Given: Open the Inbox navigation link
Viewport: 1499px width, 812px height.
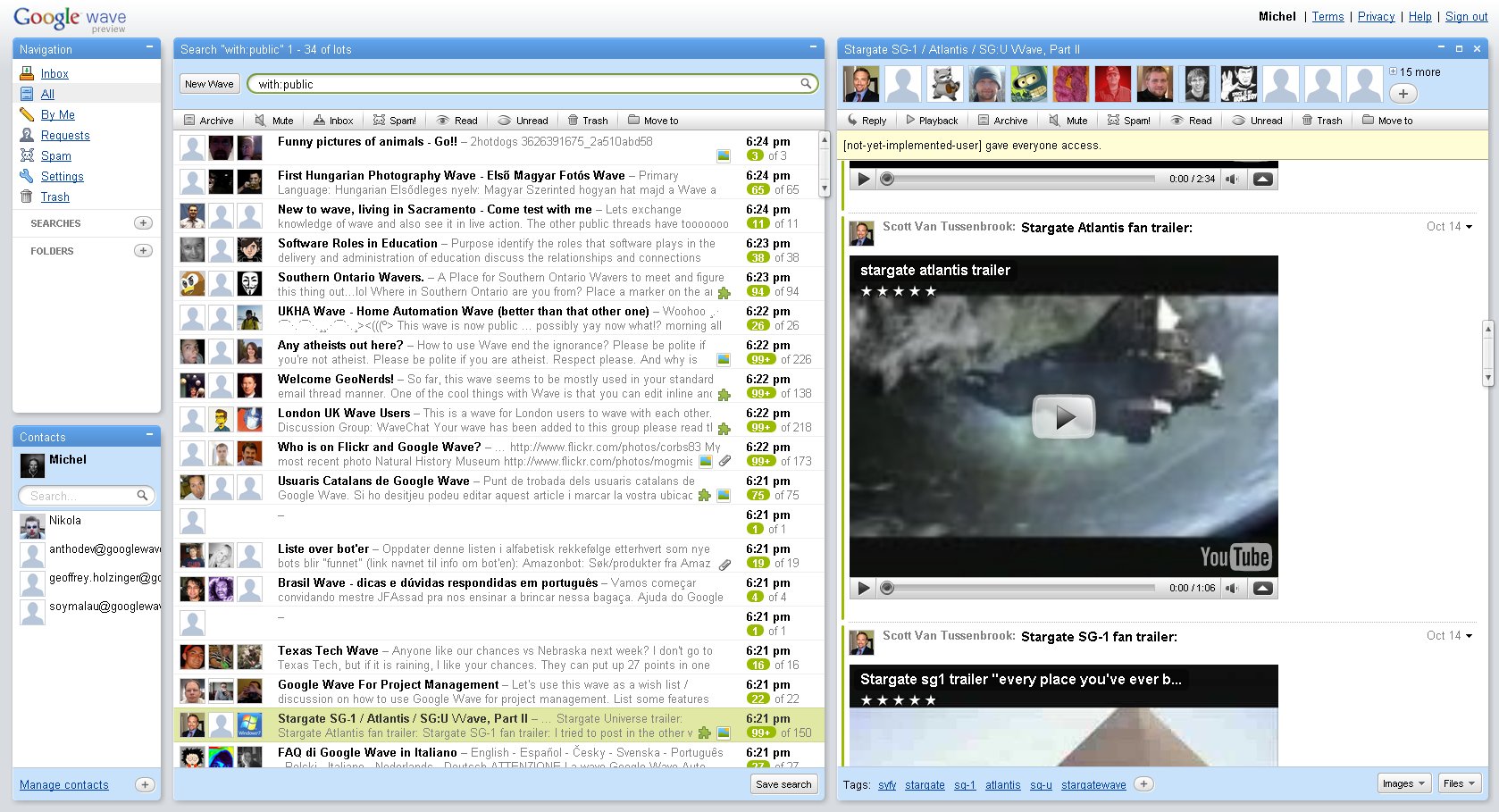Looking at the screenshot, I should click(x=54, y=74).
